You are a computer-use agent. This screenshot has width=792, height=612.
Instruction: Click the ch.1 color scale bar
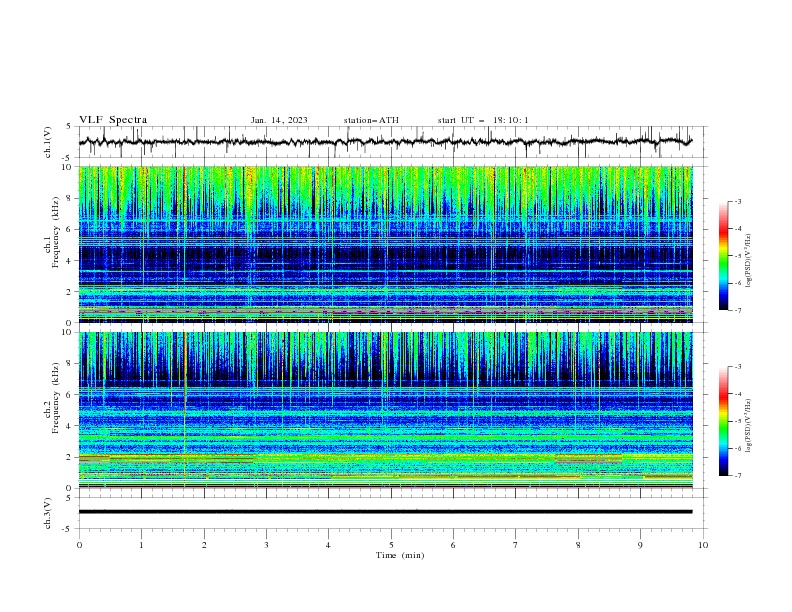click(723, 255)
